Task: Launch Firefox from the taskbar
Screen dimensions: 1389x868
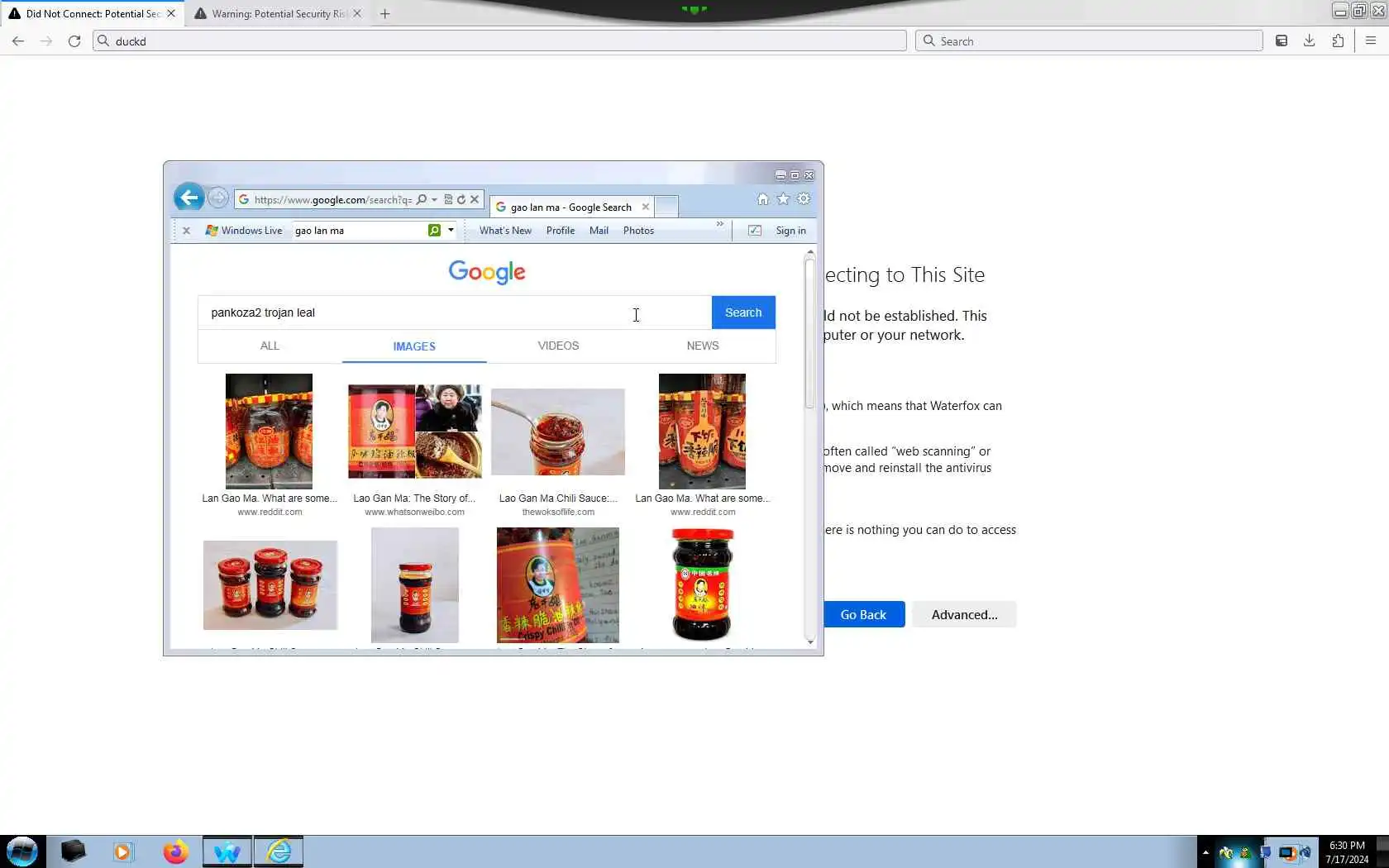Action: (x=175, y=851)
